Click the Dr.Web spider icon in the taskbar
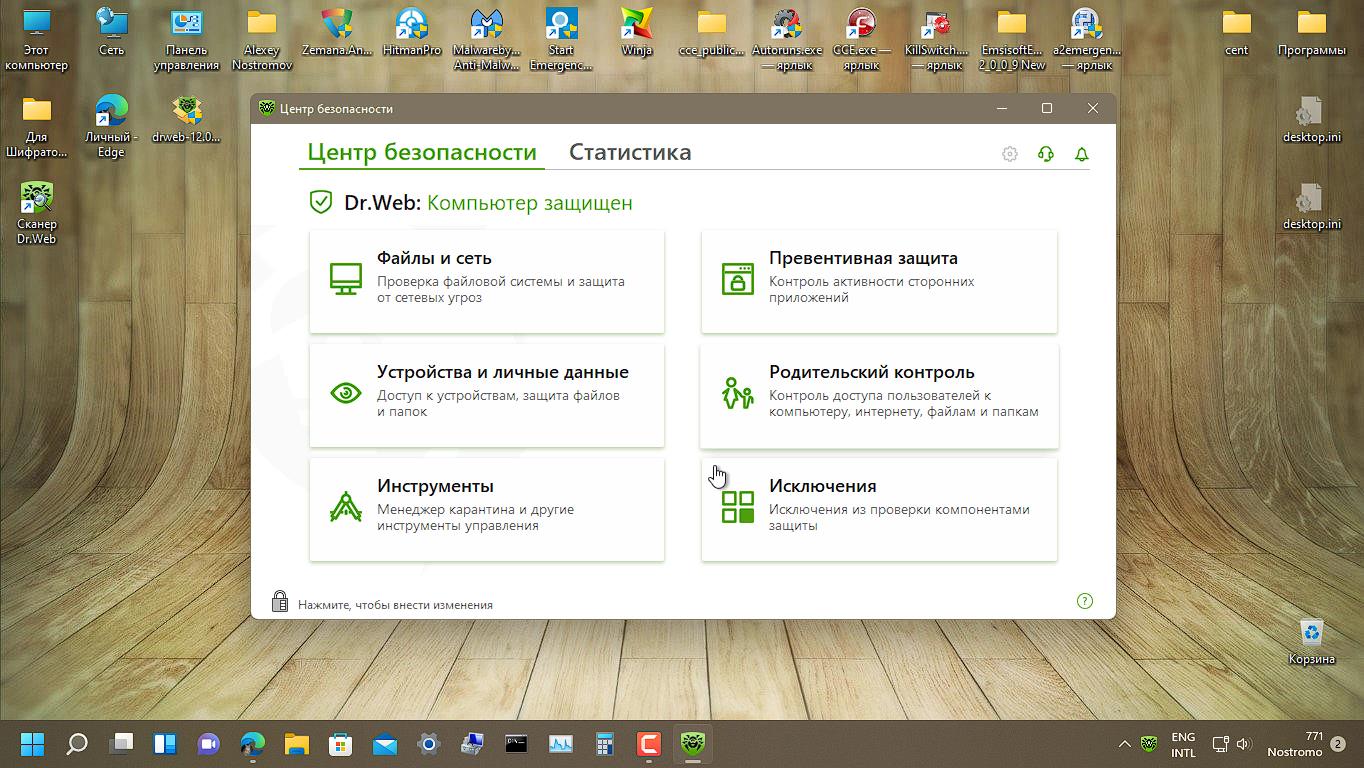Screen dimensions: 1364x768 click(692, 744)
